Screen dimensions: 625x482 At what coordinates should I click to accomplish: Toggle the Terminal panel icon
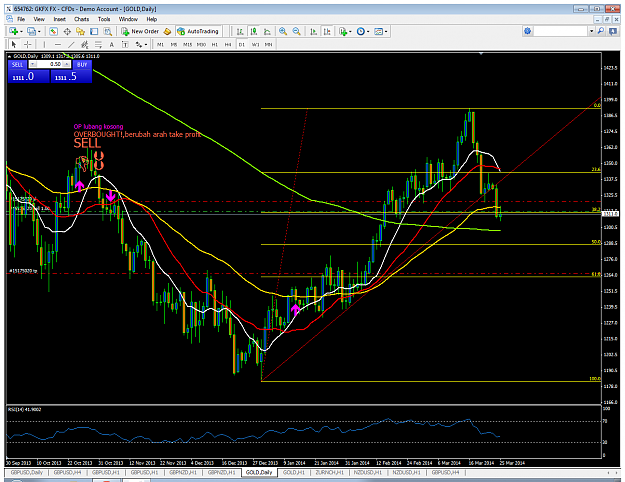pos(94,31)
